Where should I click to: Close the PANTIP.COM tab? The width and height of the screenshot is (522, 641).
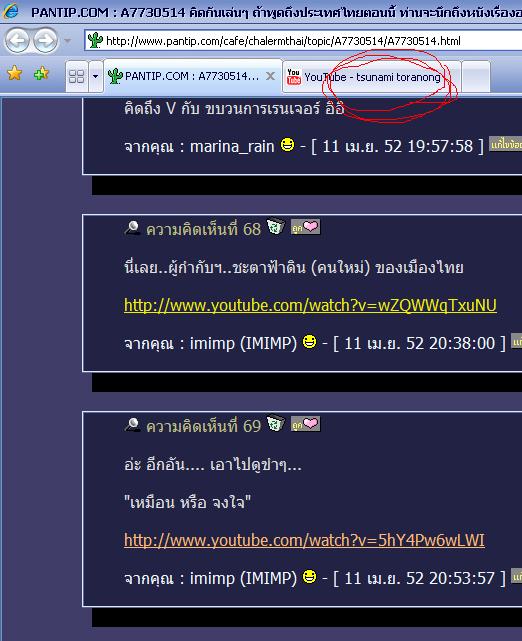coord(270,76)
